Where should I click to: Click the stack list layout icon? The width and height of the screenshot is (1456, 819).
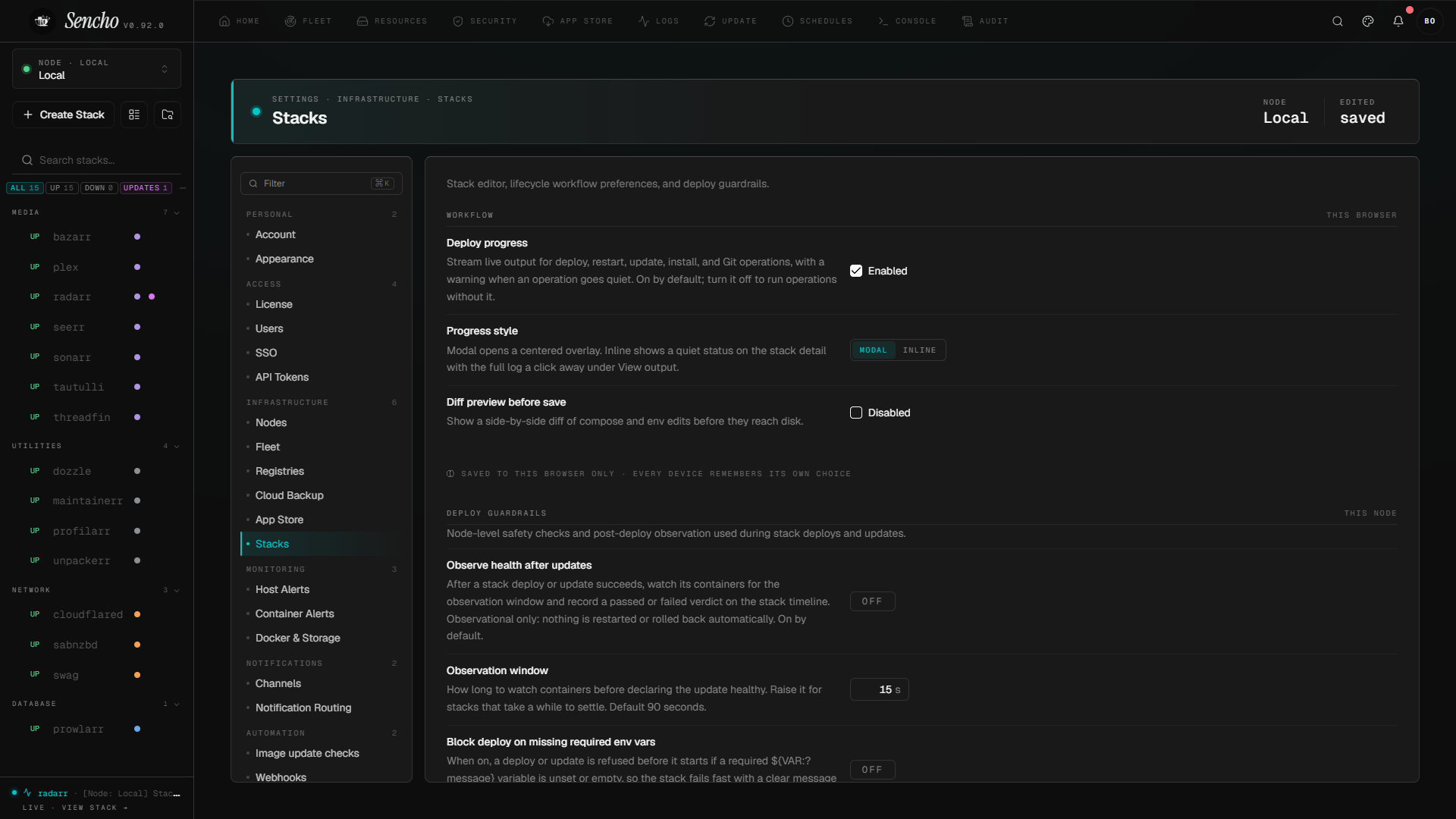tap(134, 115)
